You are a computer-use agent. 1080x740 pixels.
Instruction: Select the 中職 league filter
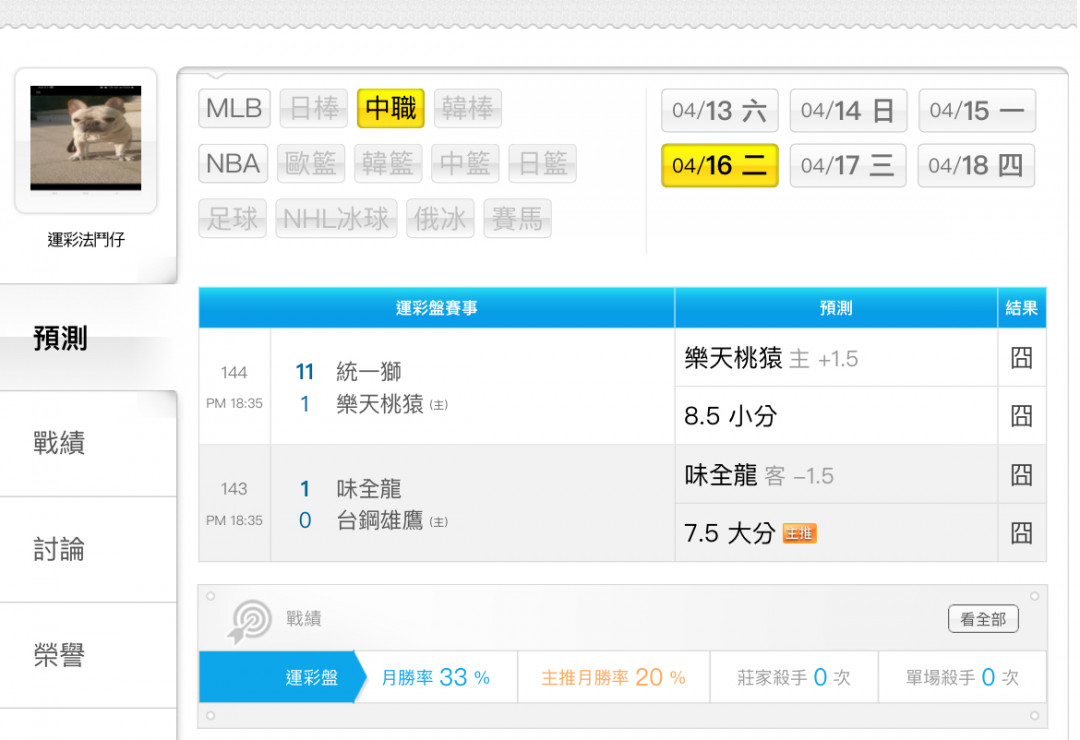pos(391,108)
